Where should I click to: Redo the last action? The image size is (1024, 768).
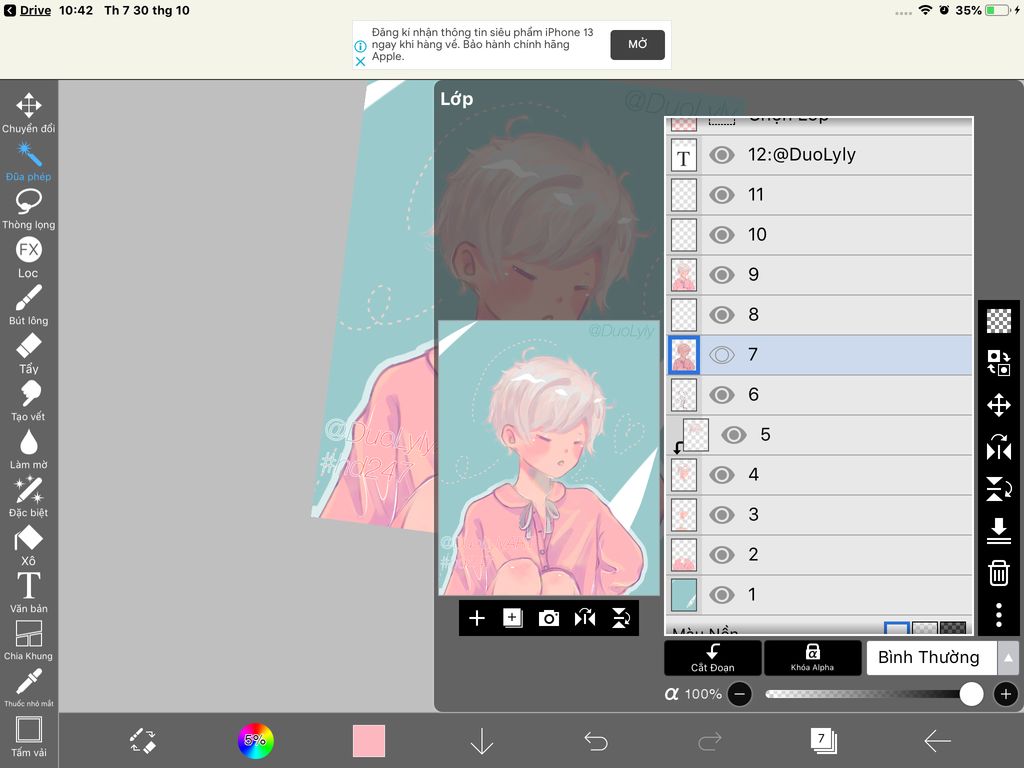[710, 741]
